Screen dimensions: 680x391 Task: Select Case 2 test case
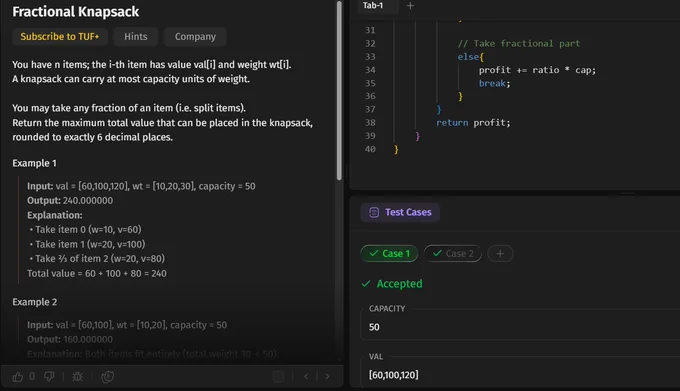pyautogui.click(x=453, y=254)
